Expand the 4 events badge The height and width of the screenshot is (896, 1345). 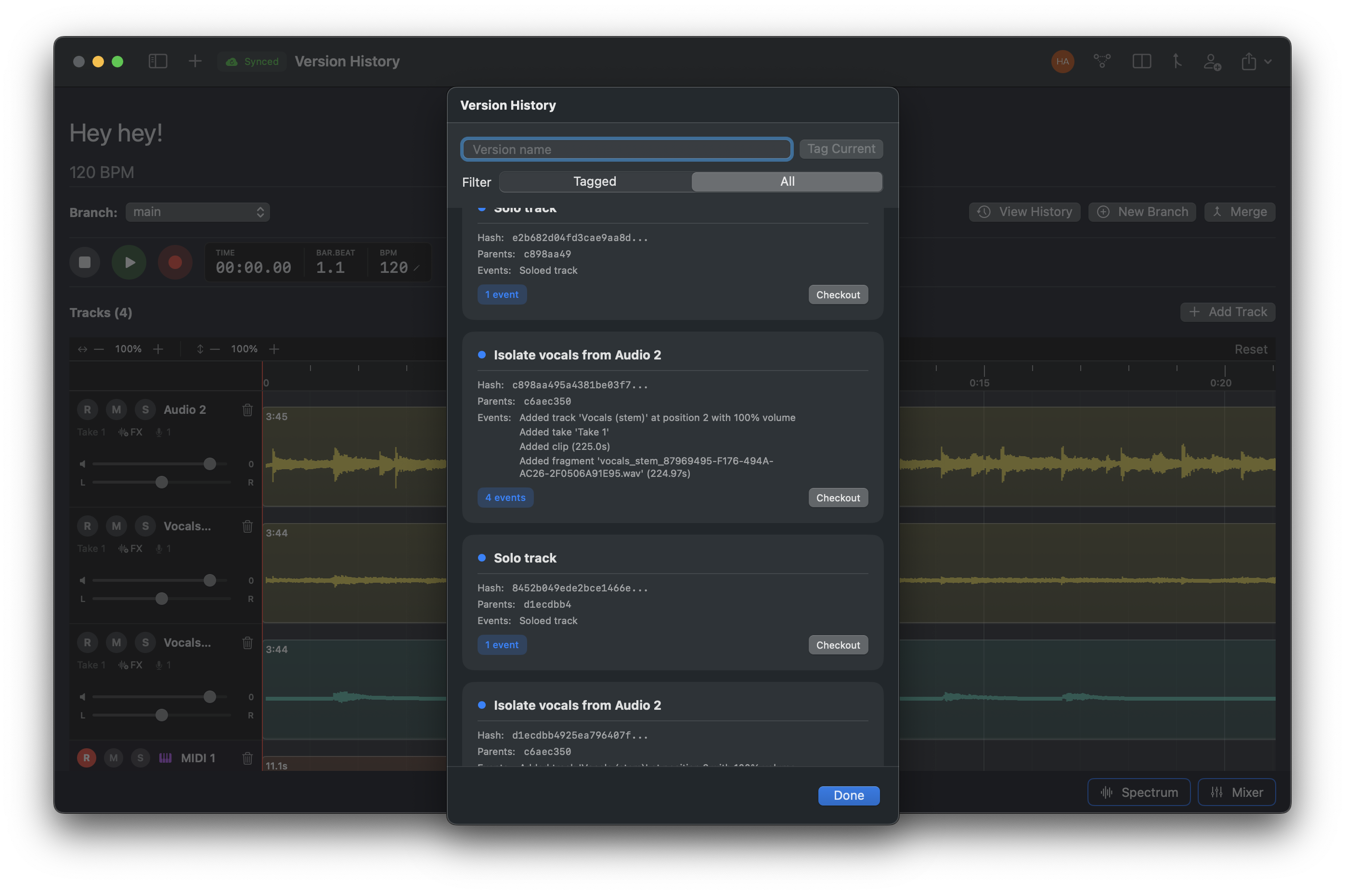point(504,498)
